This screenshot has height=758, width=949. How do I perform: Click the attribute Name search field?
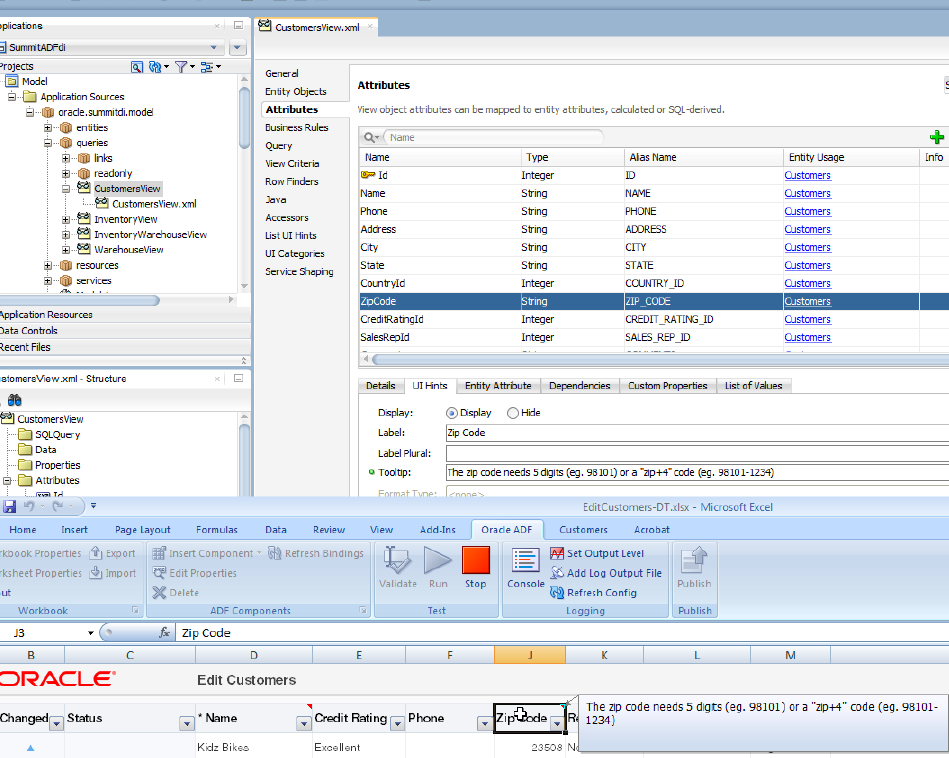[494, 137]
